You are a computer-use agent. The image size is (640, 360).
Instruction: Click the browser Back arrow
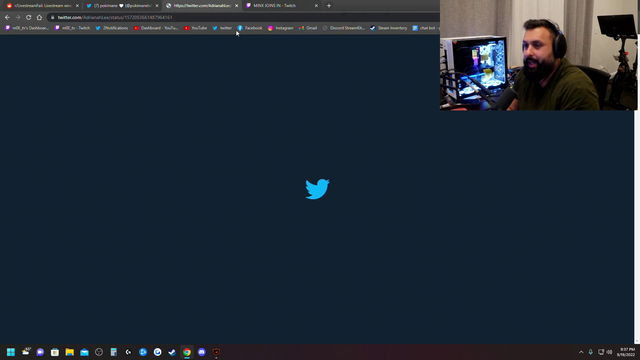click(x=7, y=18)
